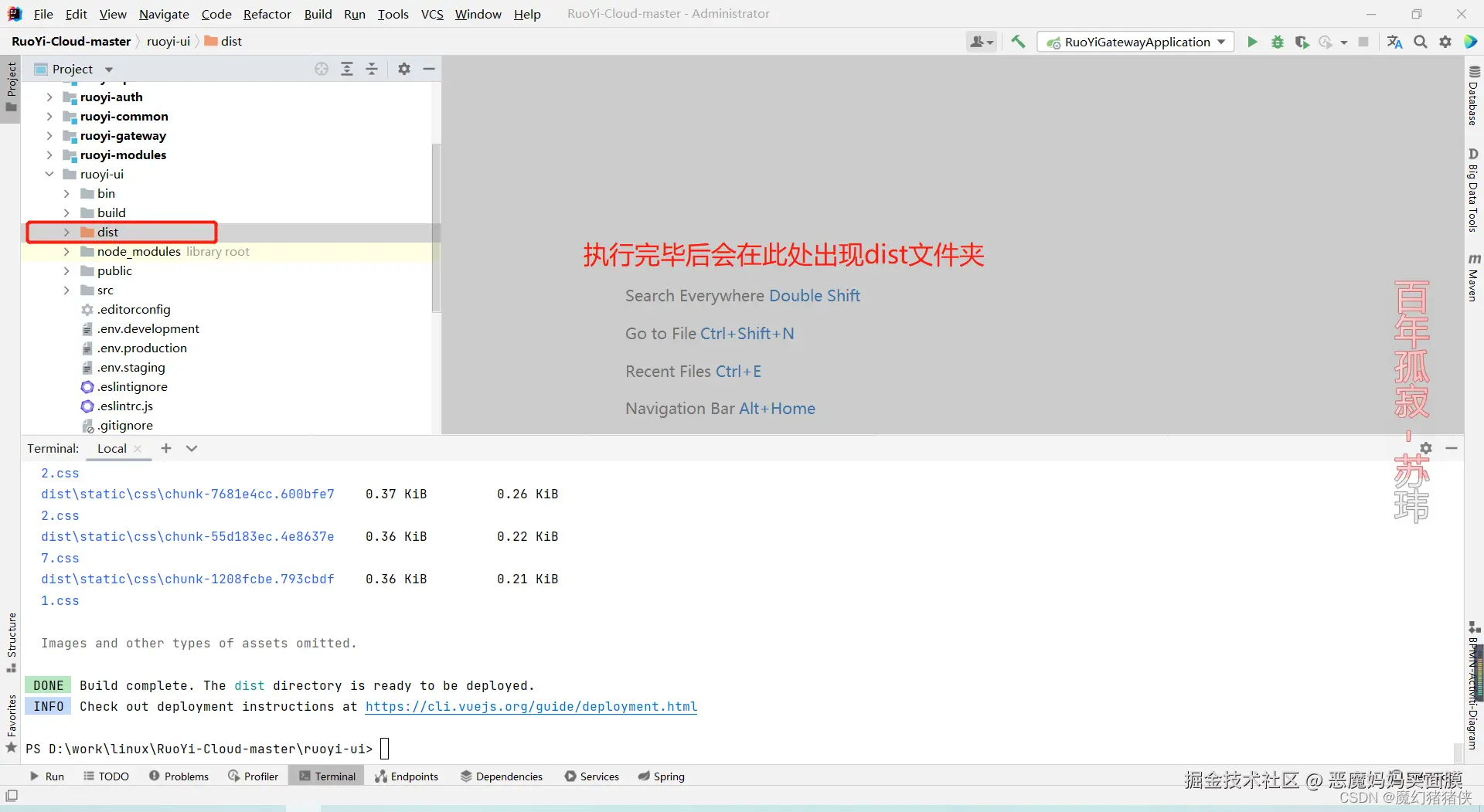This screenshot has height=812, width=1484.
Task: Add a new terminal session with plus icon
Action: click(166, 448)
